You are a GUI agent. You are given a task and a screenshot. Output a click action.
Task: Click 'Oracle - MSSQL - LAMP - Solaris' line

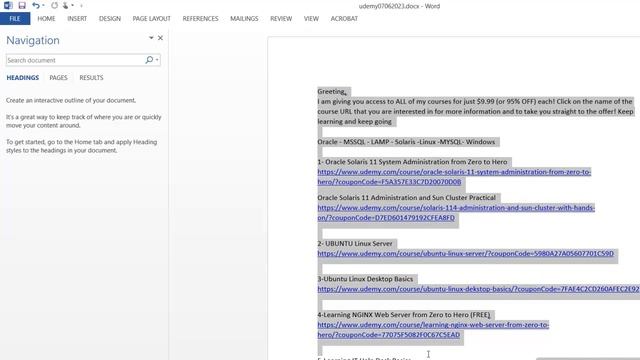(x=406, y=142)
